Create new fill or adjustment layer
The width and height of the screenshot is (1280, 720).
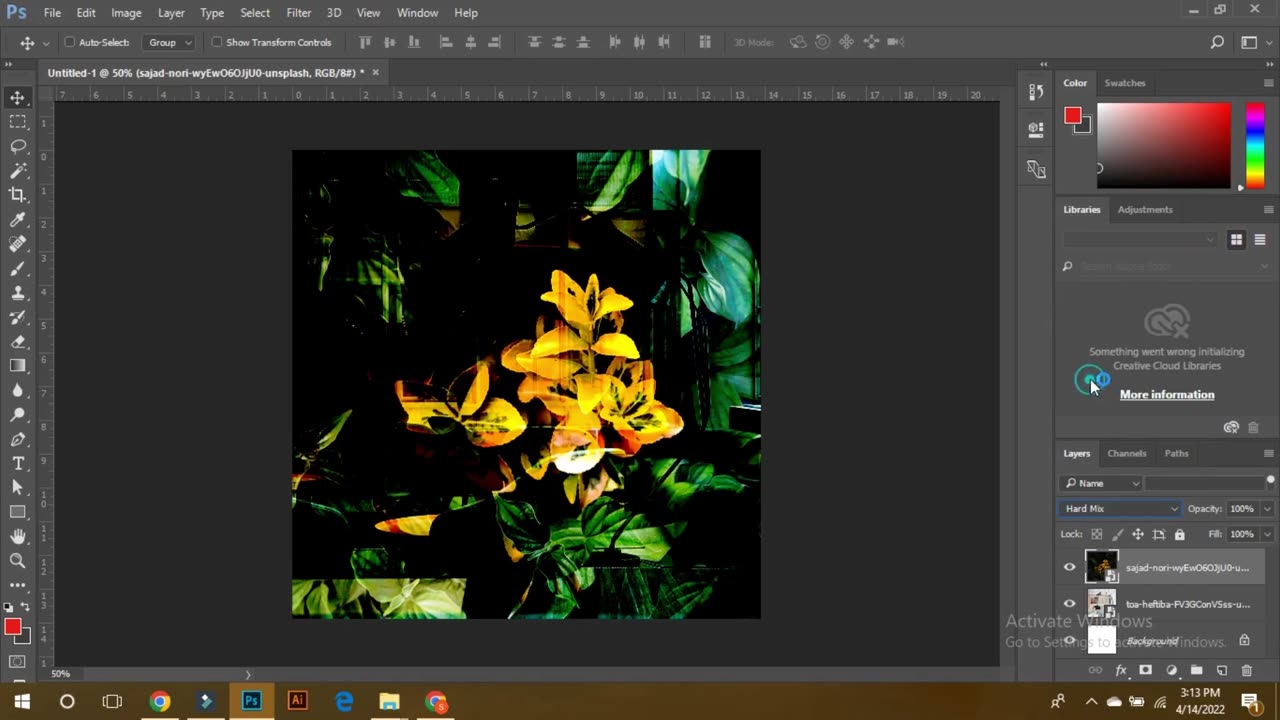coord(1171,670)
